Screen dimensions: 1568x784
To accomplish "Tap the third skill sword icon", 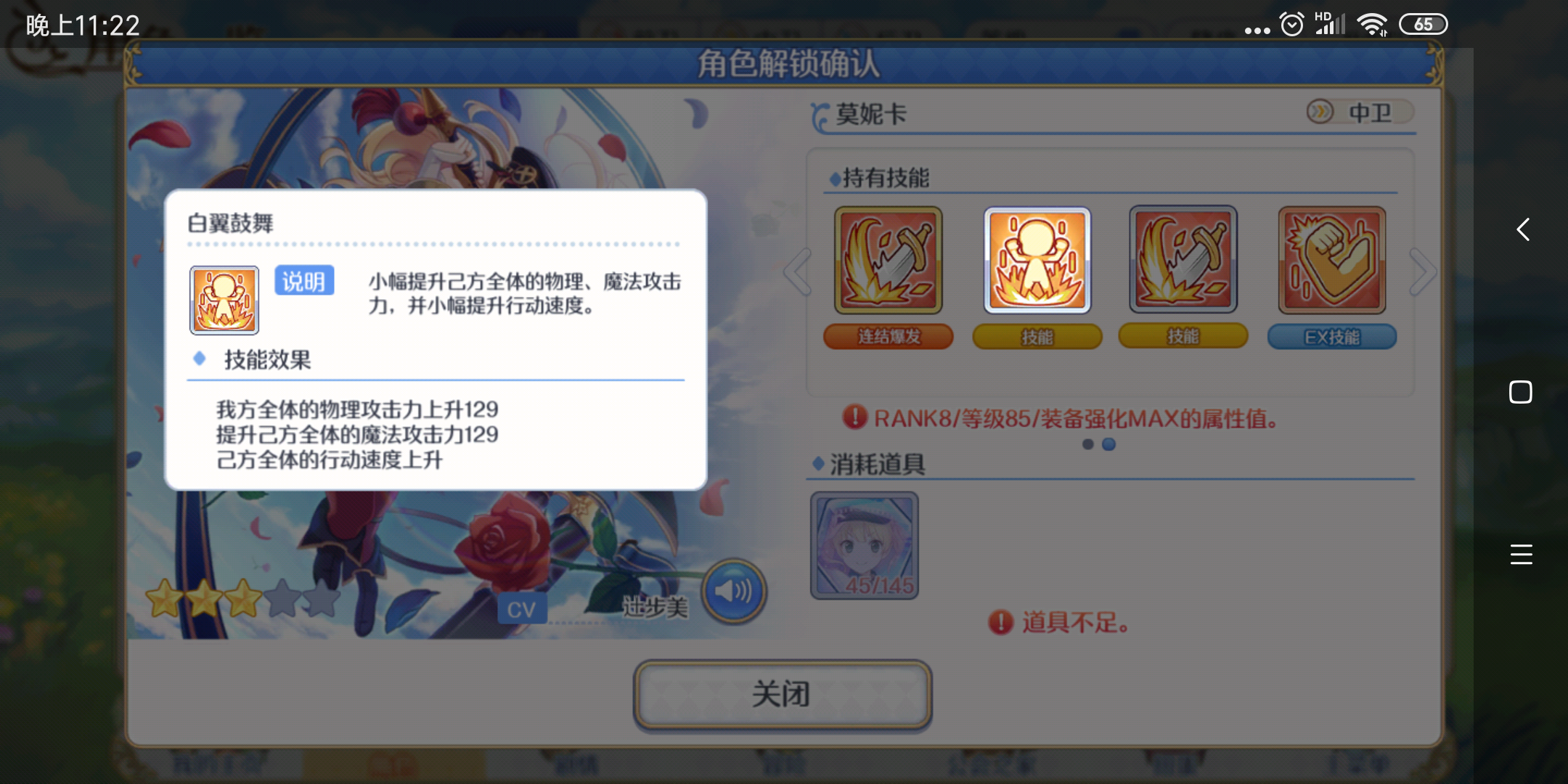I will 1183,261.
